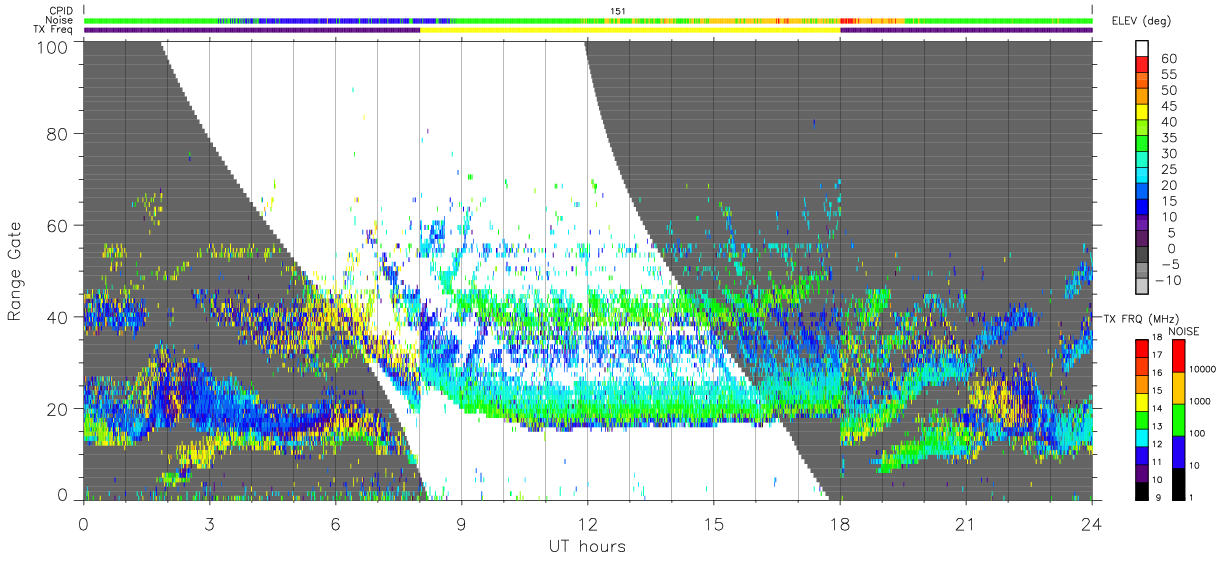Pick the red top swatch of TX FRQ colorbar
Viewport: 1228px width, 567px height.
(1142, 348)
